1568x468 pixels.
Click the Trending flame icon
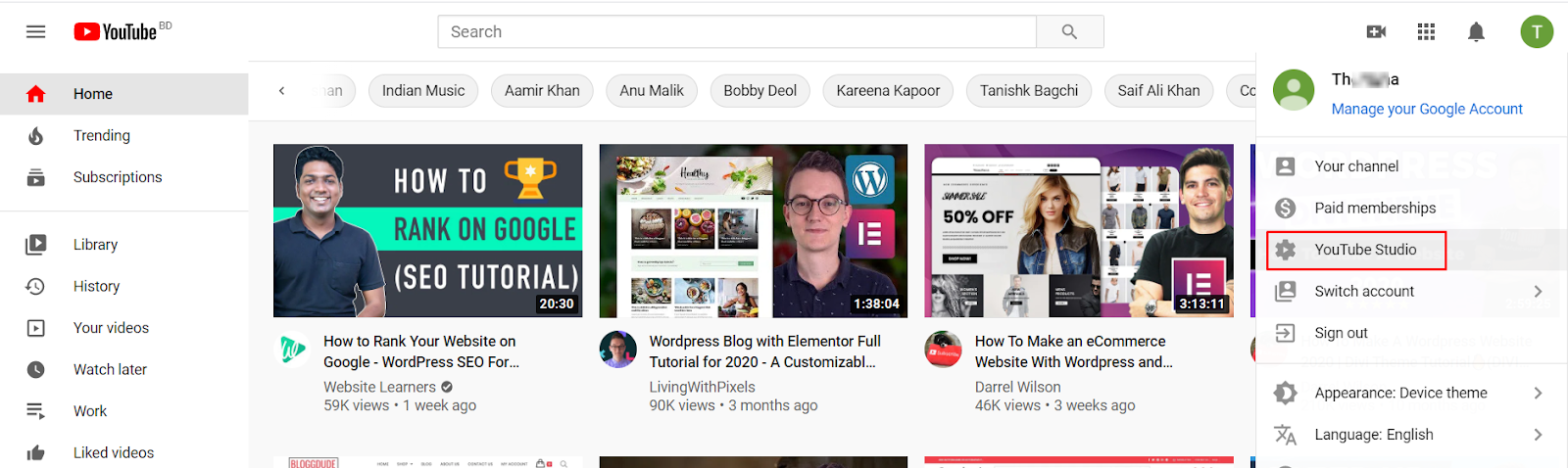pos(36,135)
